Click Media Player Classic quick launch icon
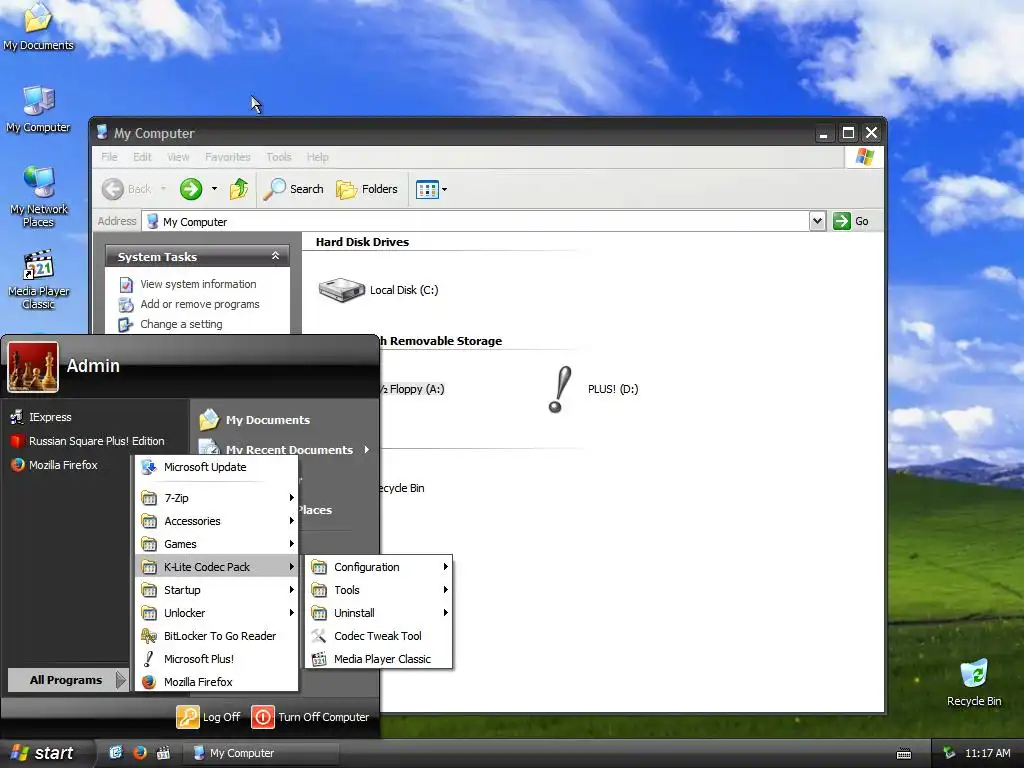 [x=163, y=753]
